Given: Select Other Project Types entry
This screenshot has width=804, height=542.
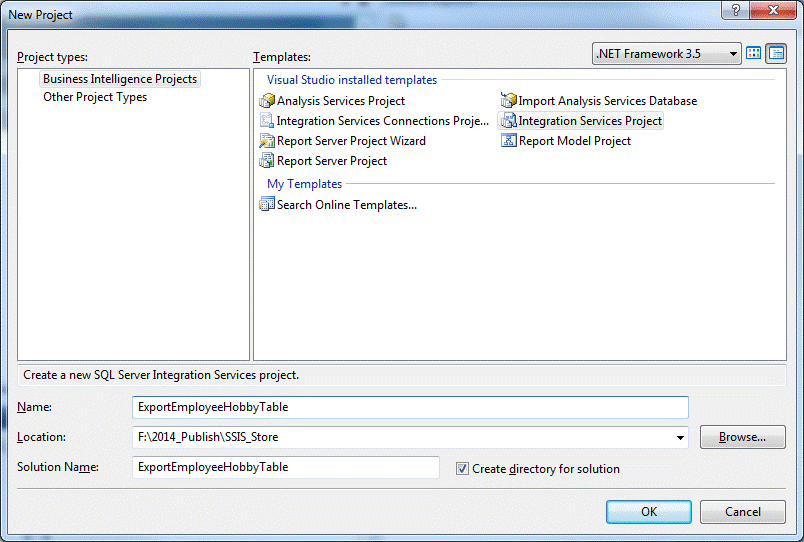Looking at the screenshot, I should click(x=95, y=97).
